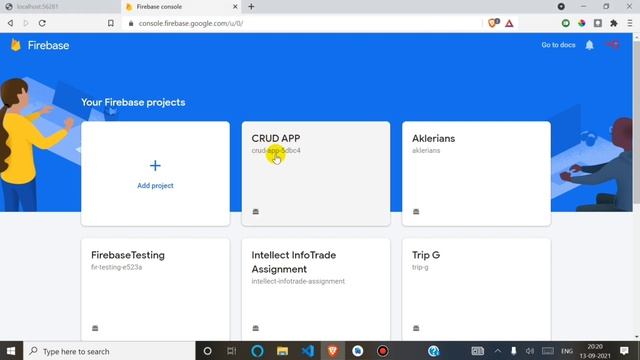Click the Brave Rewards triangle icon
Image resolution: width=640 pixels, height=360 pixels.
(509, 23)
